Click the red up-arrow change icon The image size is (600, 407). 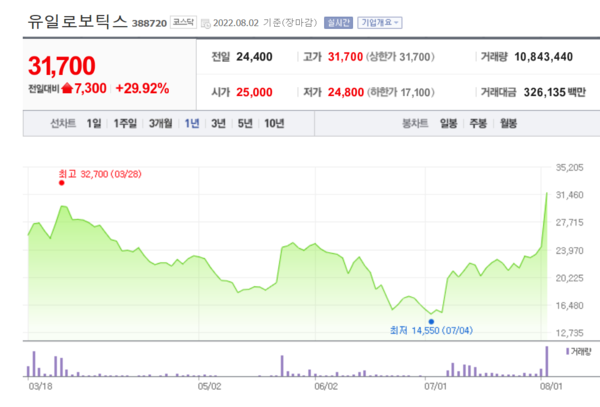pyautogui.click(x=67, y=88)
